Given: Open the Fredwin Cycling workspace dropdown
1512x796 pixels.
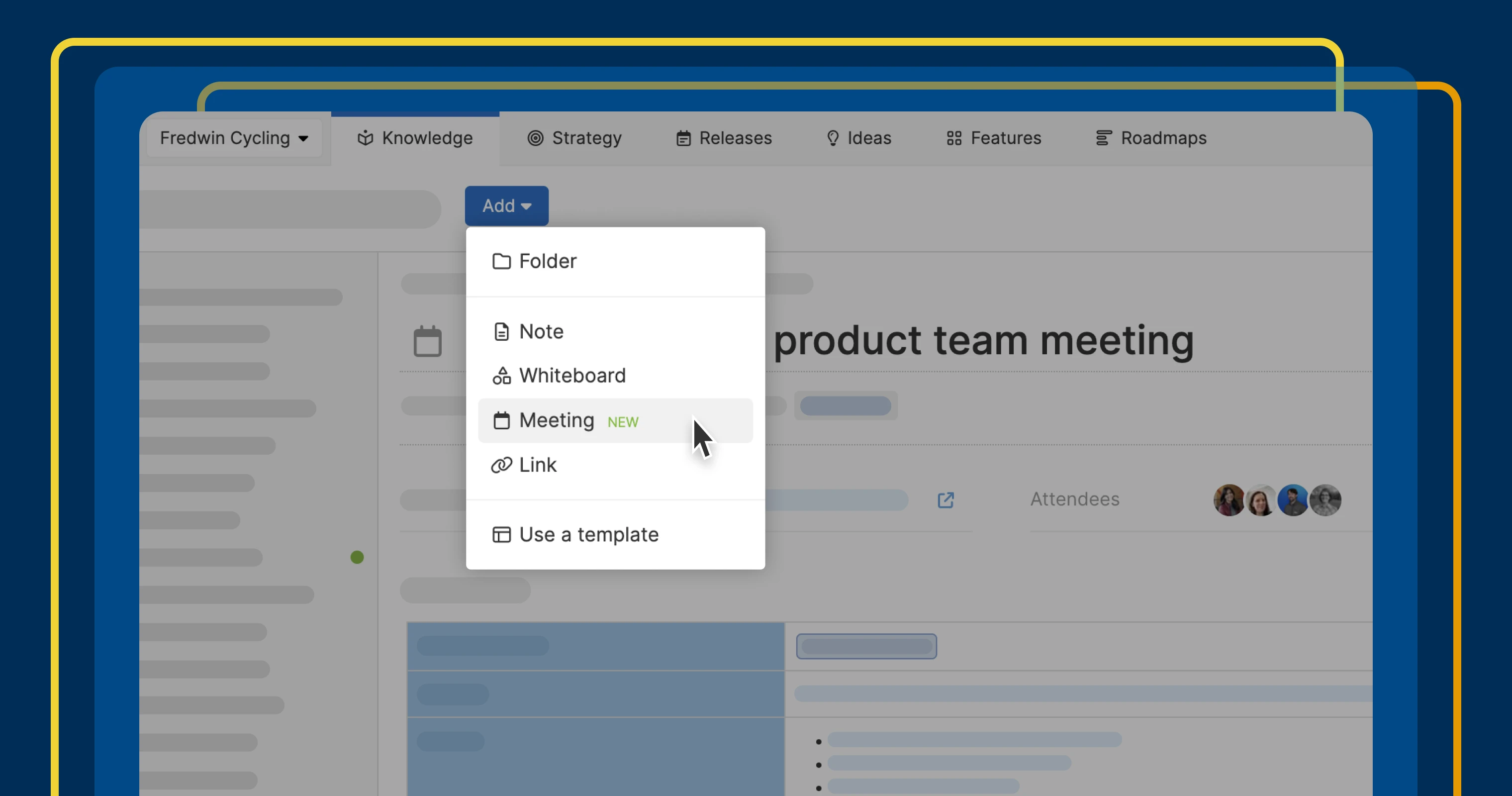Looking at the screenshot, I should tap(234, 138).
